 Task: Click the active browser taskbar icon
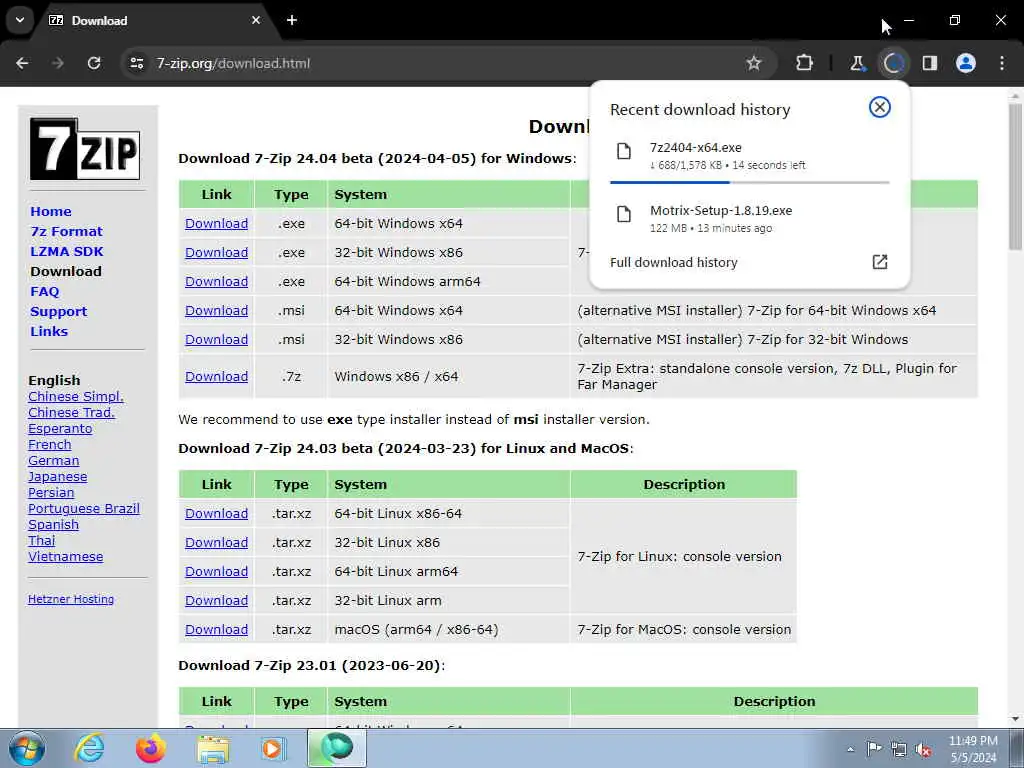click(337, 748)
